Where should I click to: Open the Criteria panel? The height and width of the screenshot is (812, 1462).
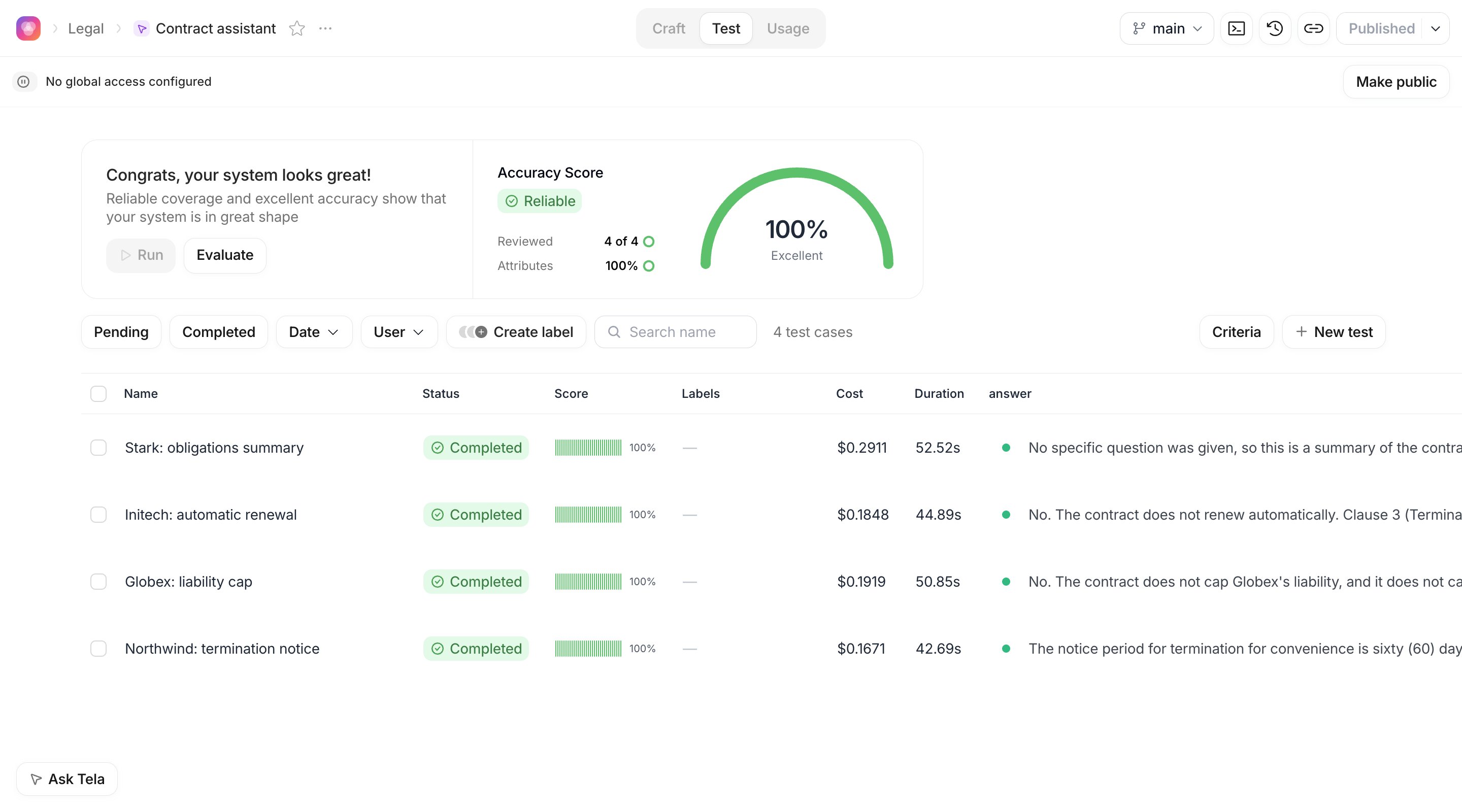click(1236, 332)
